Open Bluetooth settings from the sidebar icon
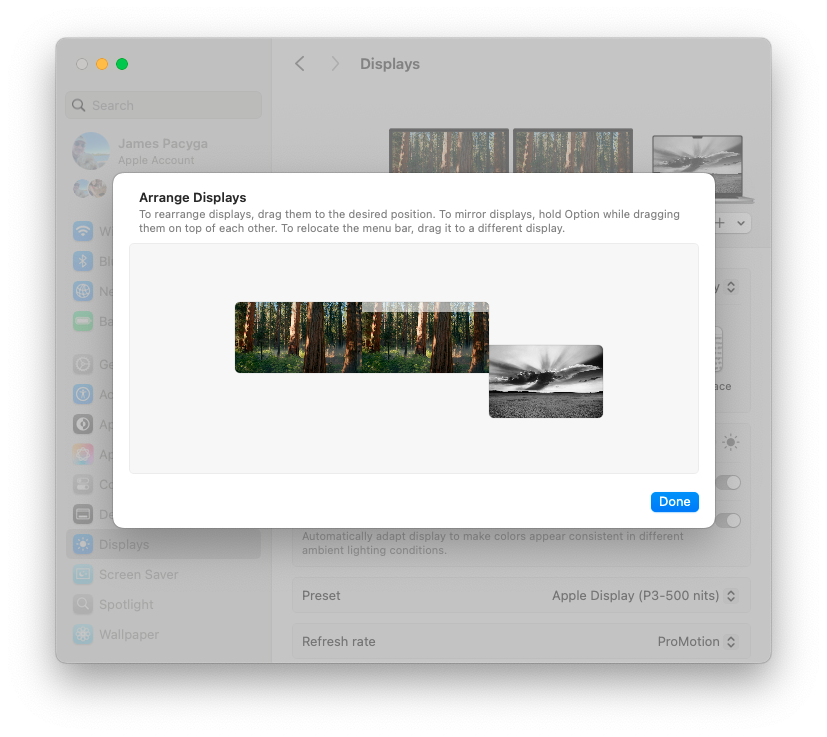The image size is (827, 737). 83,261
